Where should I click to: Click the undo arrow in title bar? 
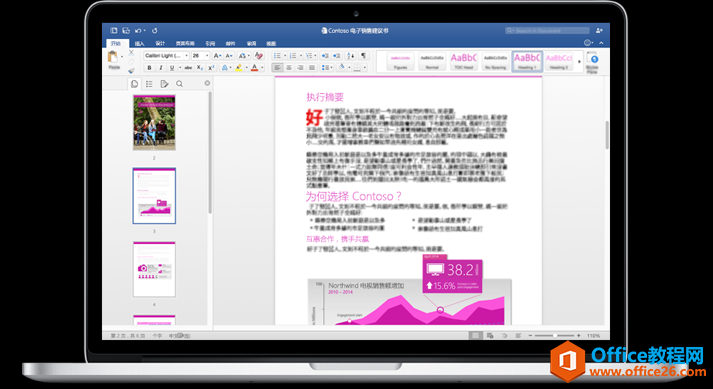(138, 30)
